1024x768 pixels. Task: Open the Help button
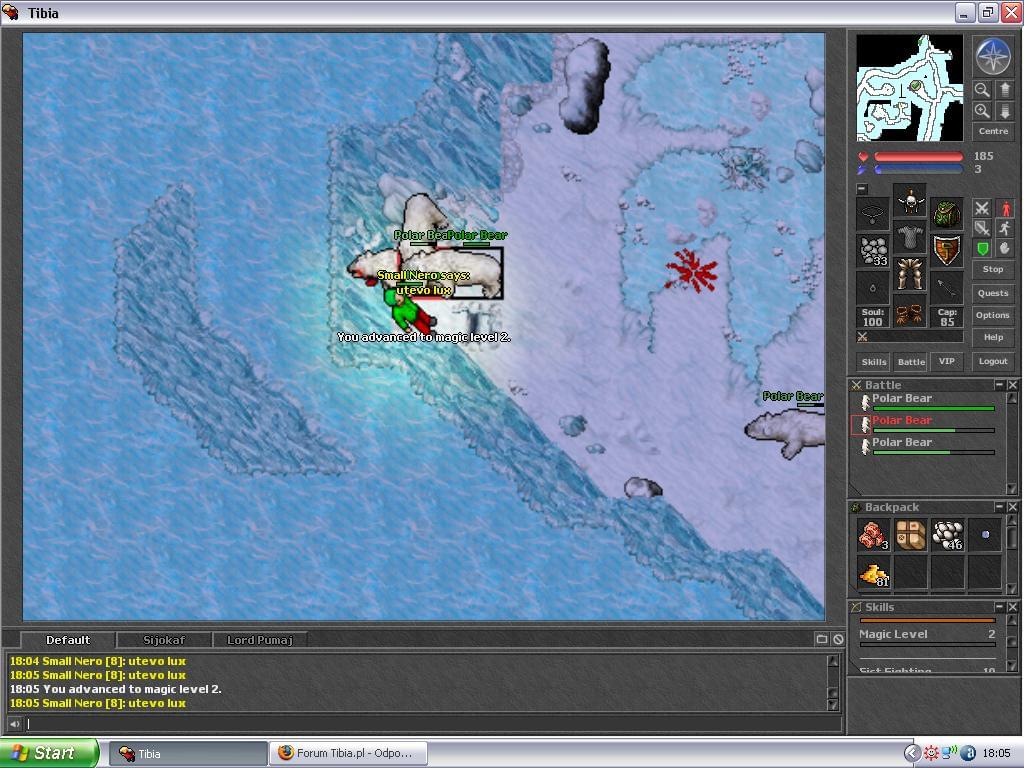pyautogui.click(x=993, y=338)
